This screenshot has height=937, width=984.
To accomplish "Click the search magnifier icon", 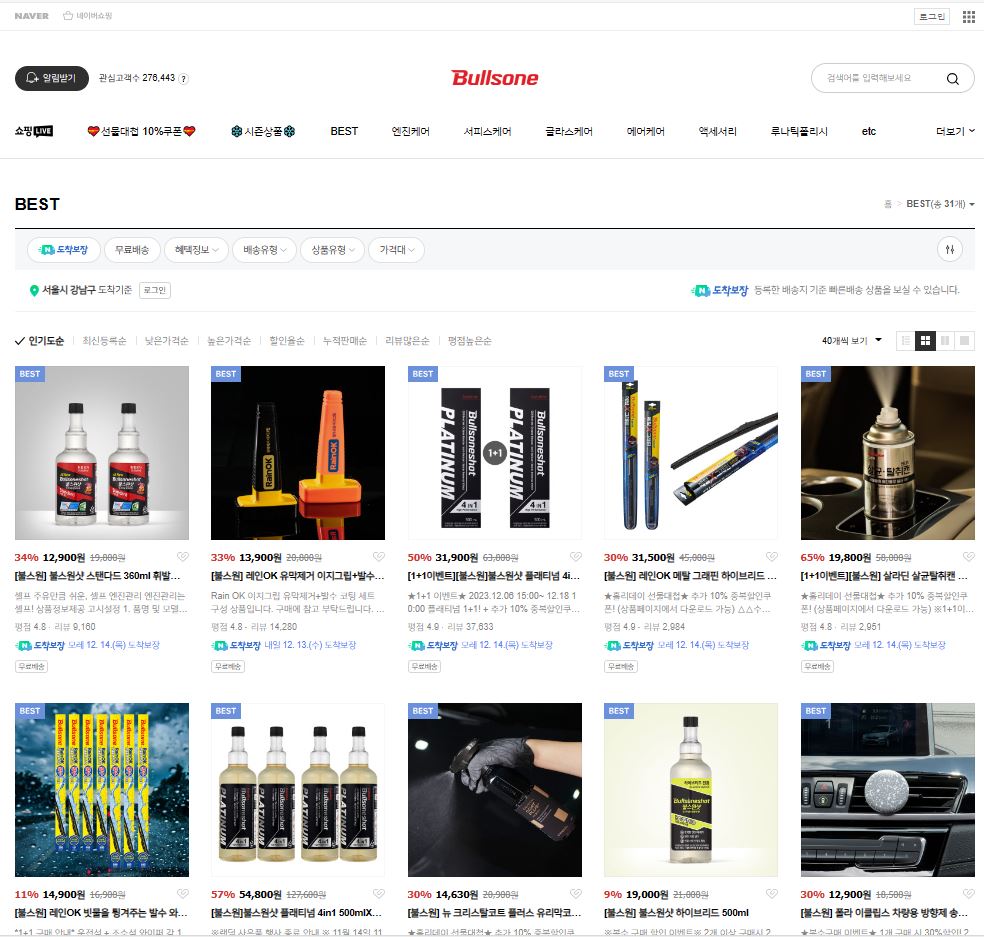I will click(952, 78).
